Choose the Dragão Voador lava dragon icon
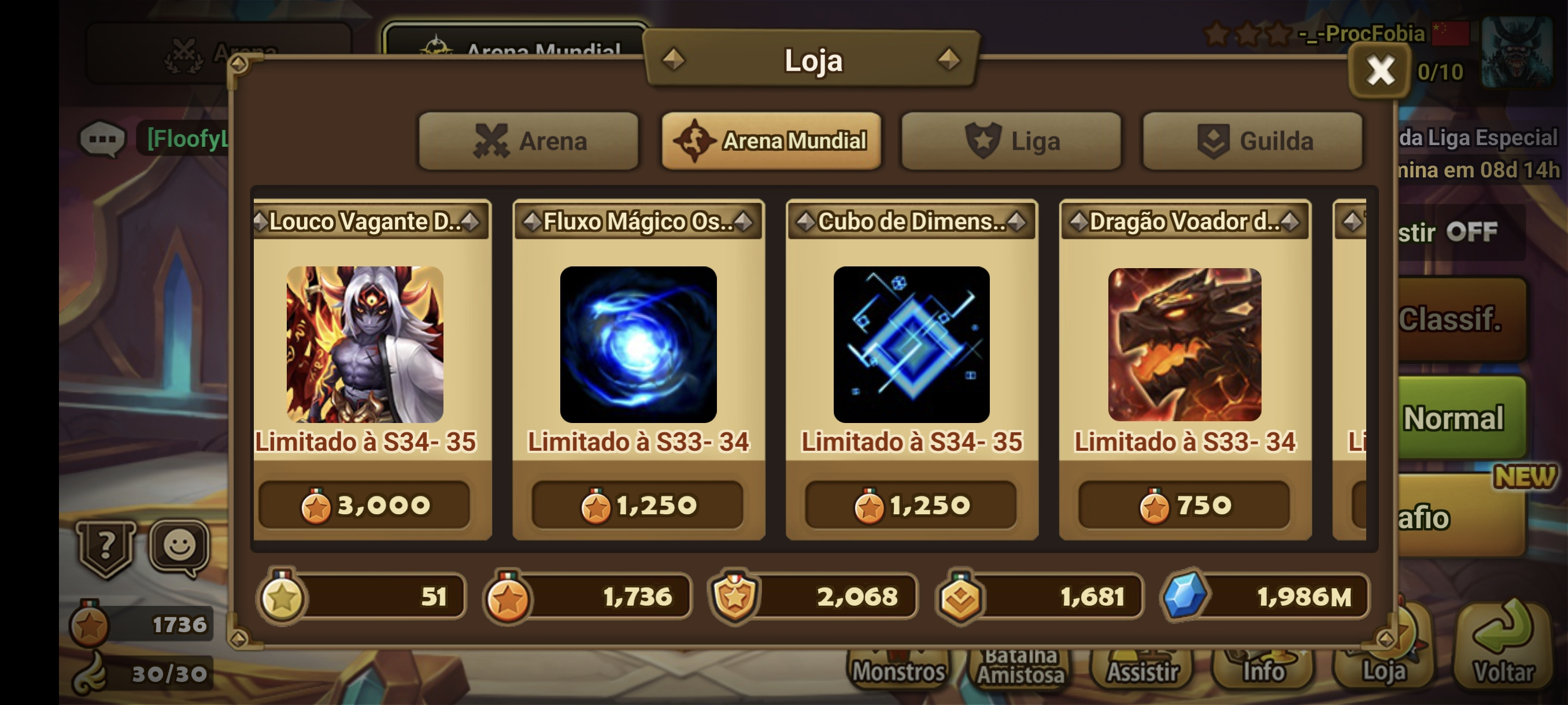Image resolution: width=1568 pixels, height=705 pixels. (1185, 344)
